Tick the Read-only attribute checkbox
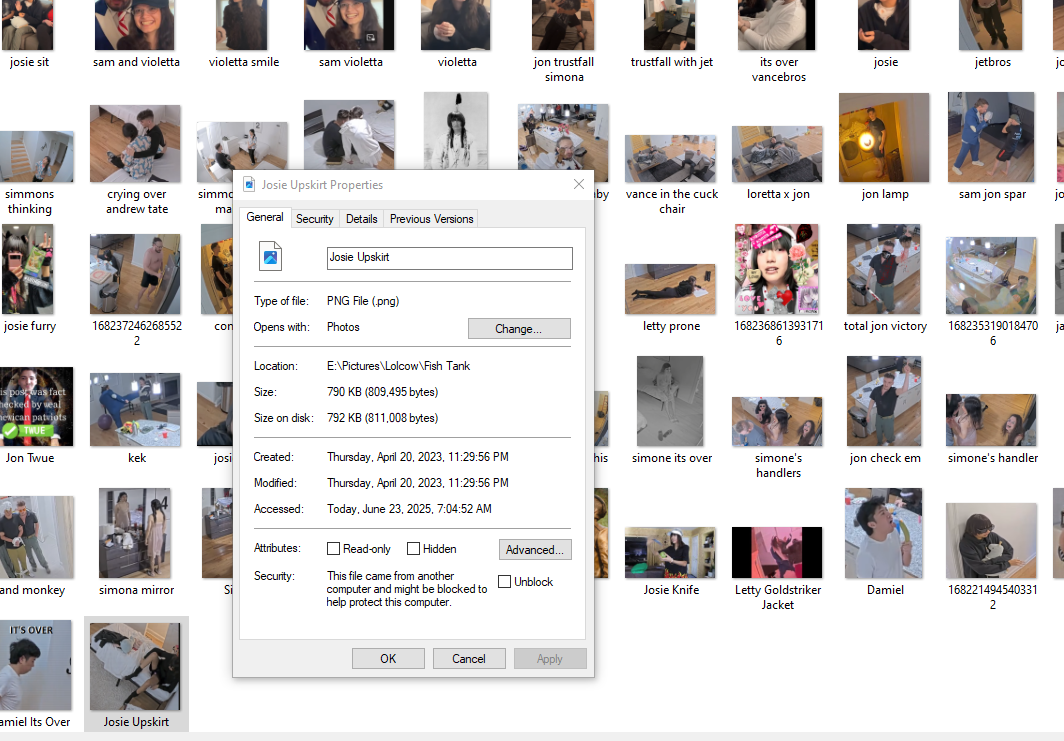This screenshot has height=741, width=1064. click(x=333, y=548)
